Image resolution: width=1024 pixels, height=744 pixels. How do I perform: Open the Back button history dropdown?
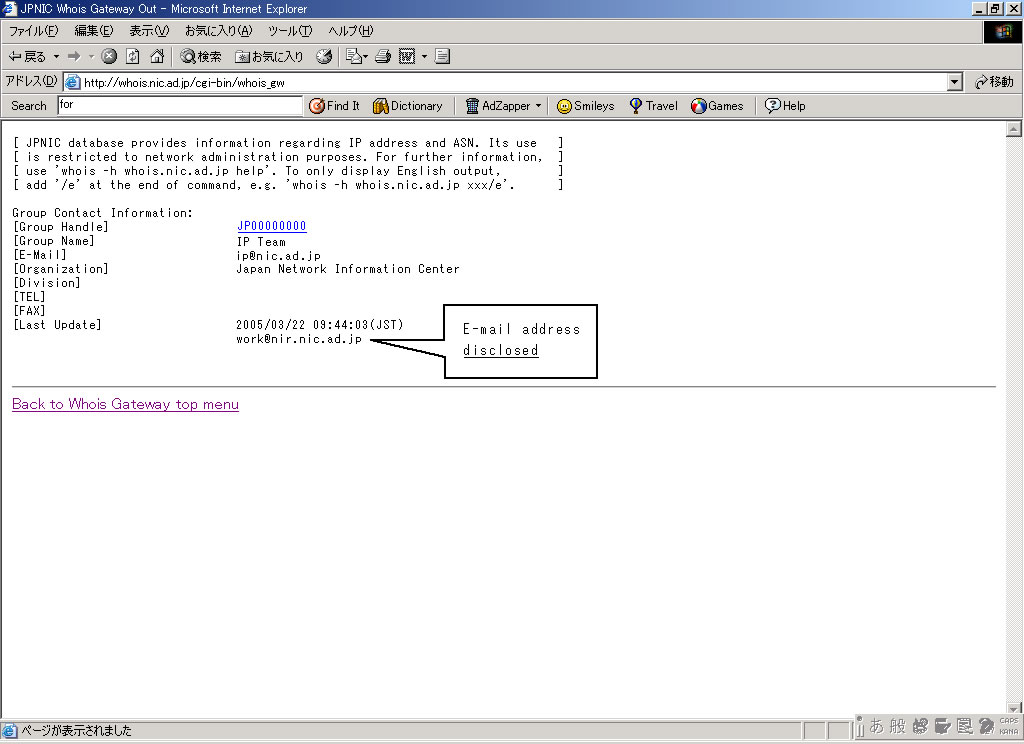tap(56, 57)
